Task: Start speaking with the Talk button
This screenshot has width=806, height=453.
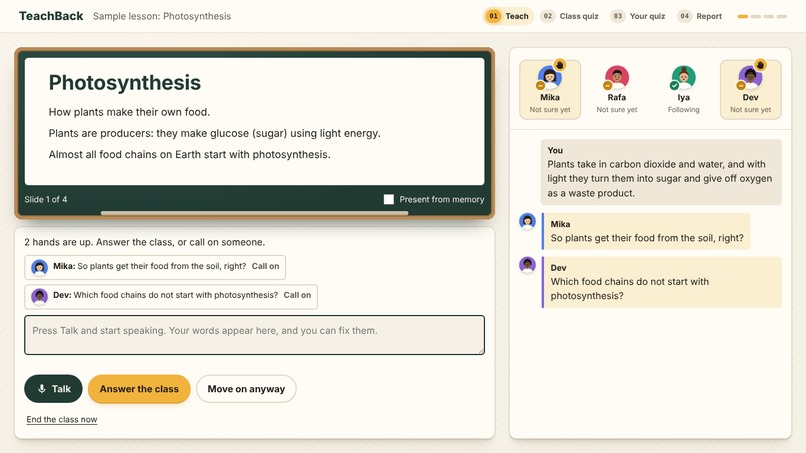Action: point(53,389)
